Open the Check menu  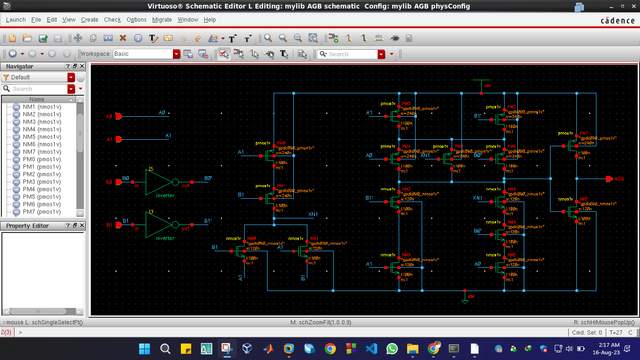point(112,20)
